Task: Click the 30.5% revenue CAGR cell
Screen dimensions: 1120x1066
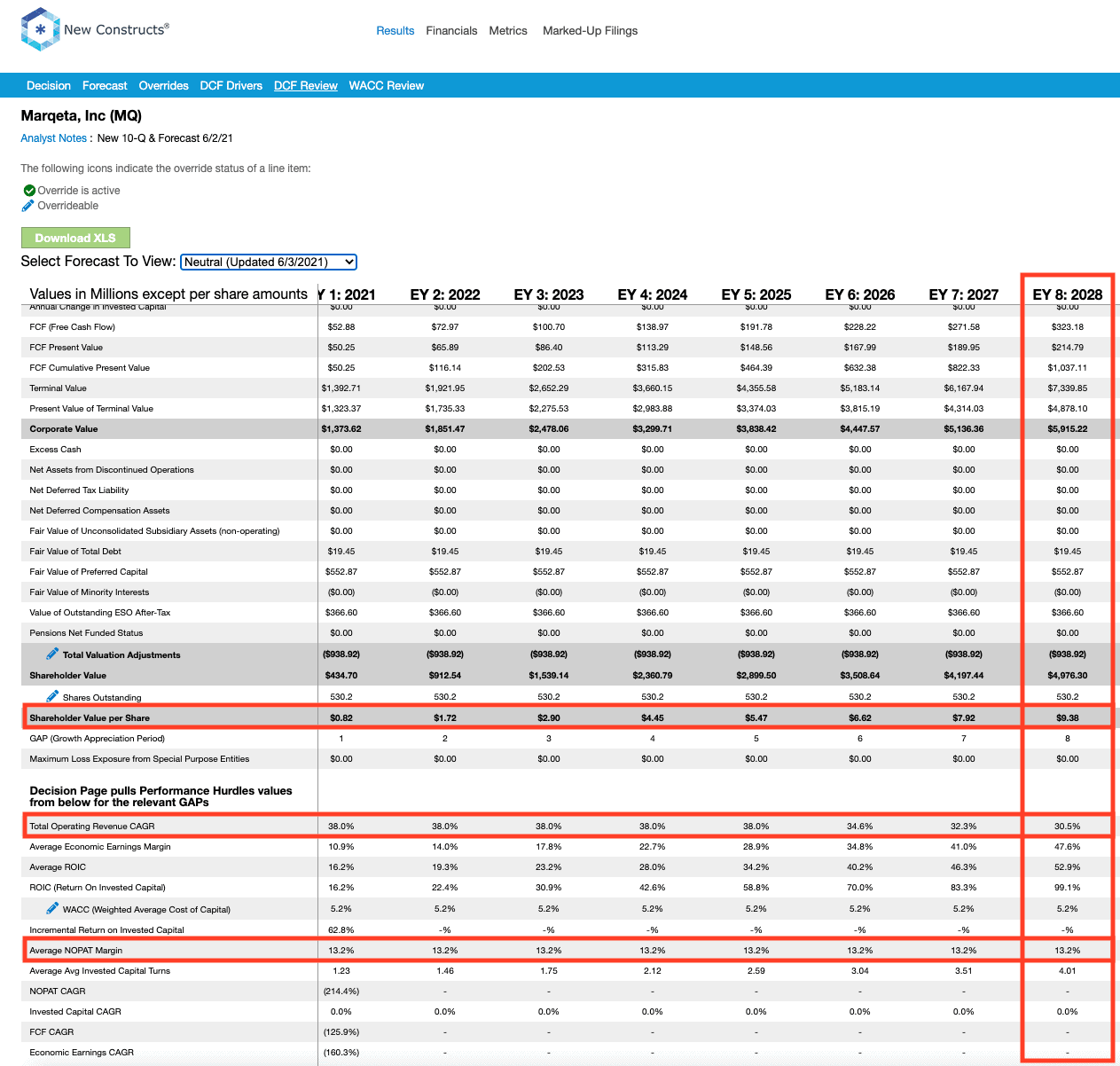Action: 1068,826
